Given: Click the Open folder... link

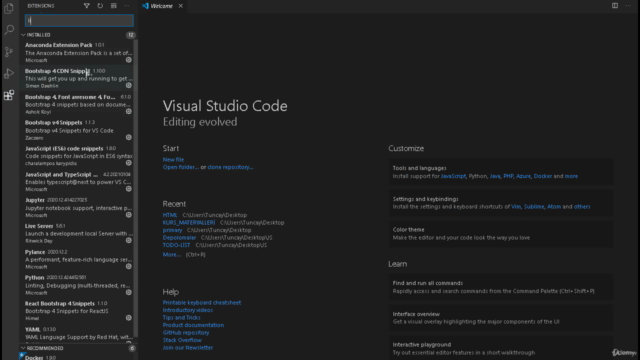Looking at the screenshot, I should click(180, 167).
